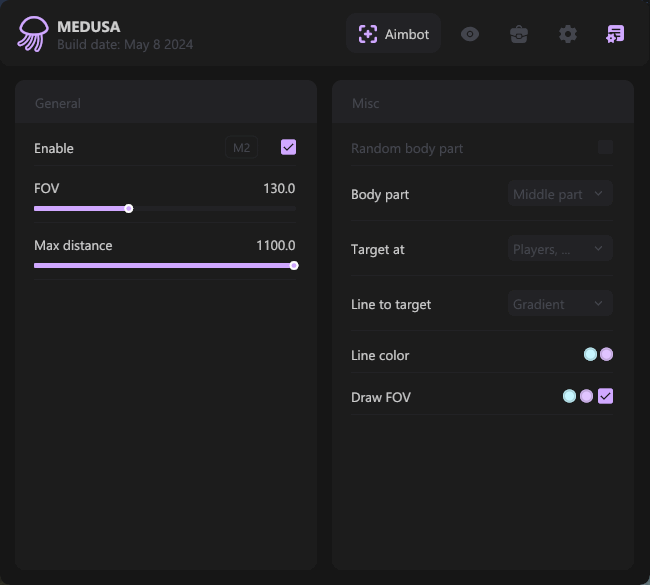Disable the Draw FOV checkbox
650x585 pixels.
coord(605,396)
